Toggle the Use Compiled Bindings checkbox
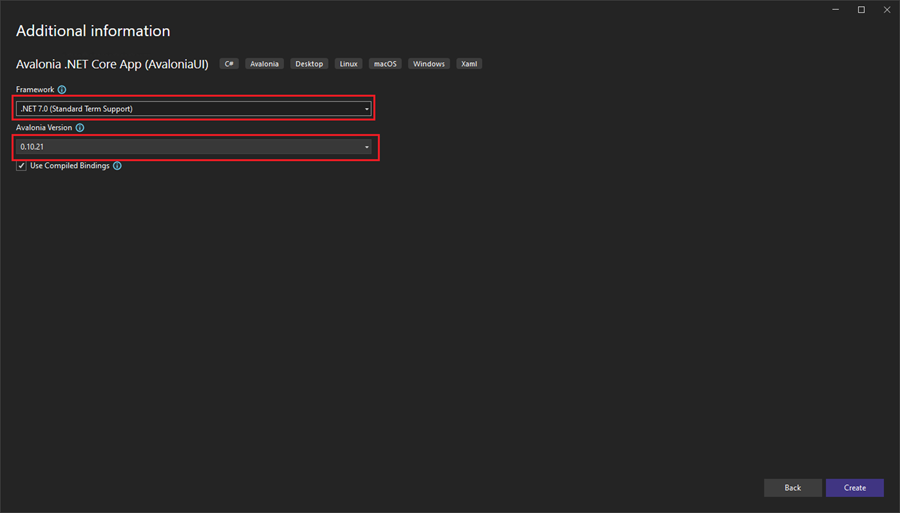 tap(21, 166)
